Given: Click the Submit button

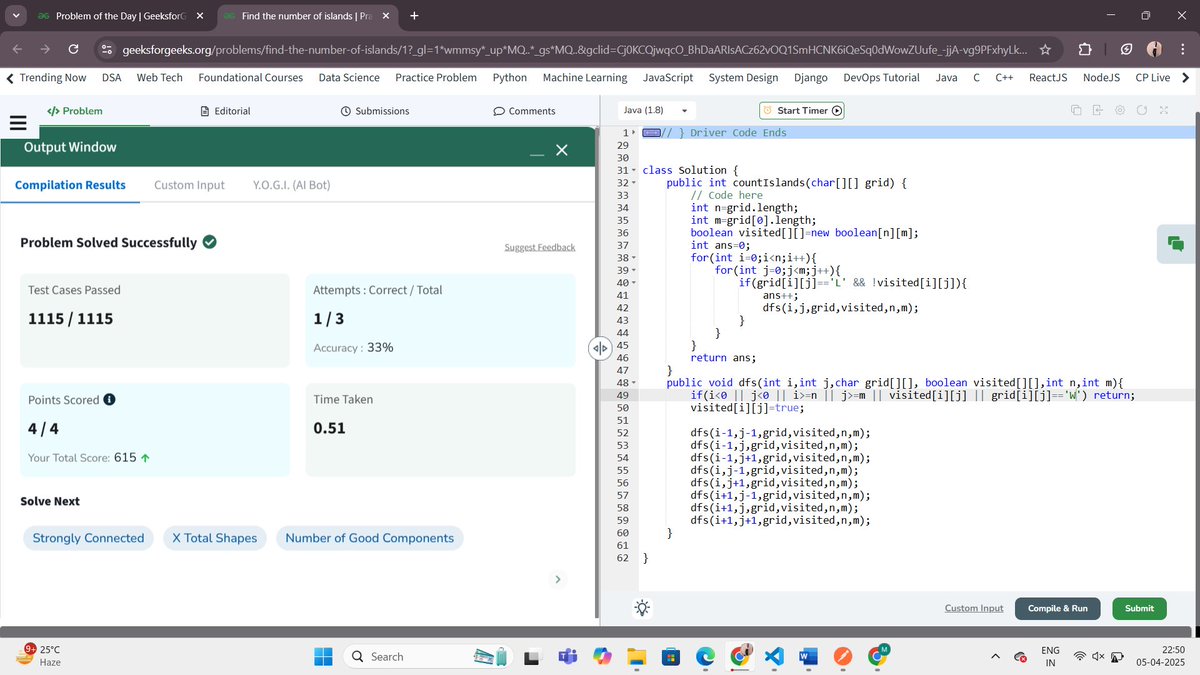Looking at the screenshot, I should 1139,608.
